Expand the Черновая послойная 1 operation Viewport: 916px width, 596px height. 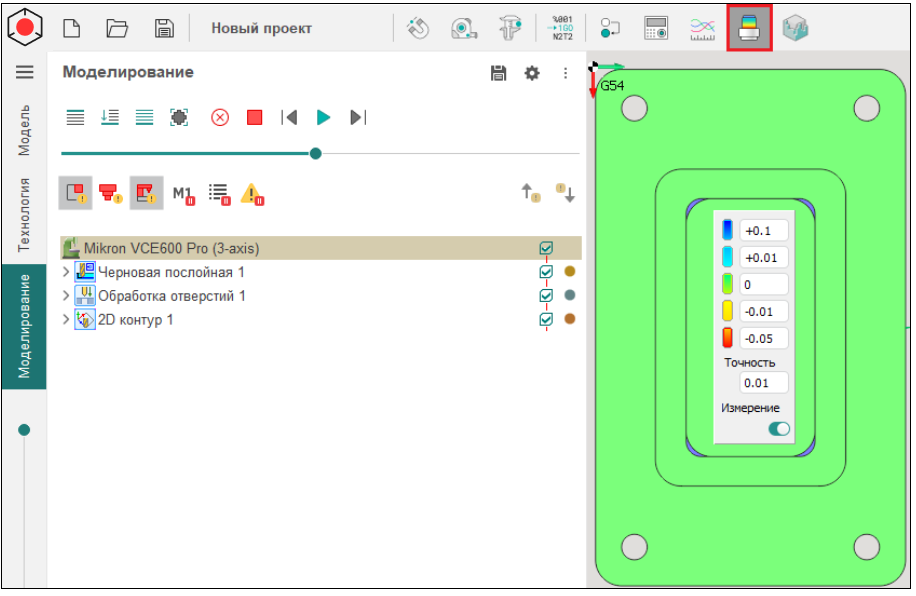coord(67,272)
